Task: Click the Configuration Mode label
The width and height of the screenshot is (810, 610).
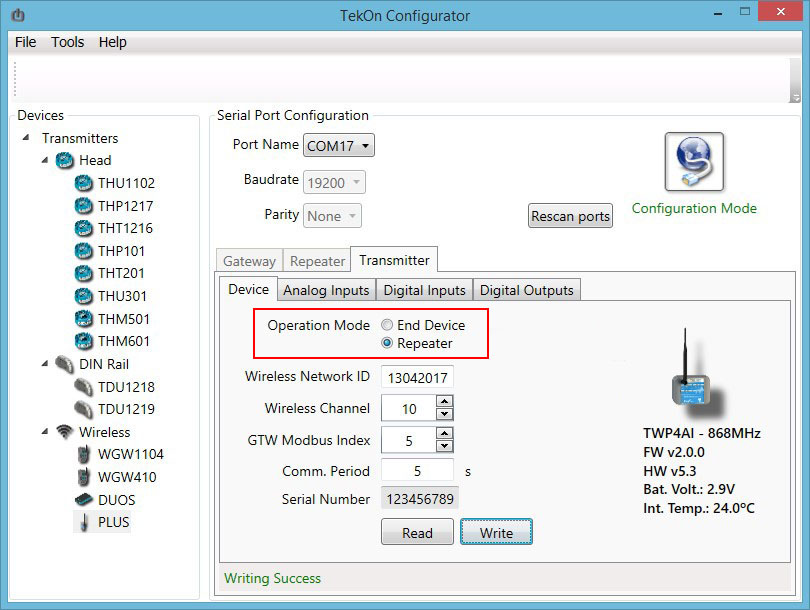Action: tap(694, 208)
